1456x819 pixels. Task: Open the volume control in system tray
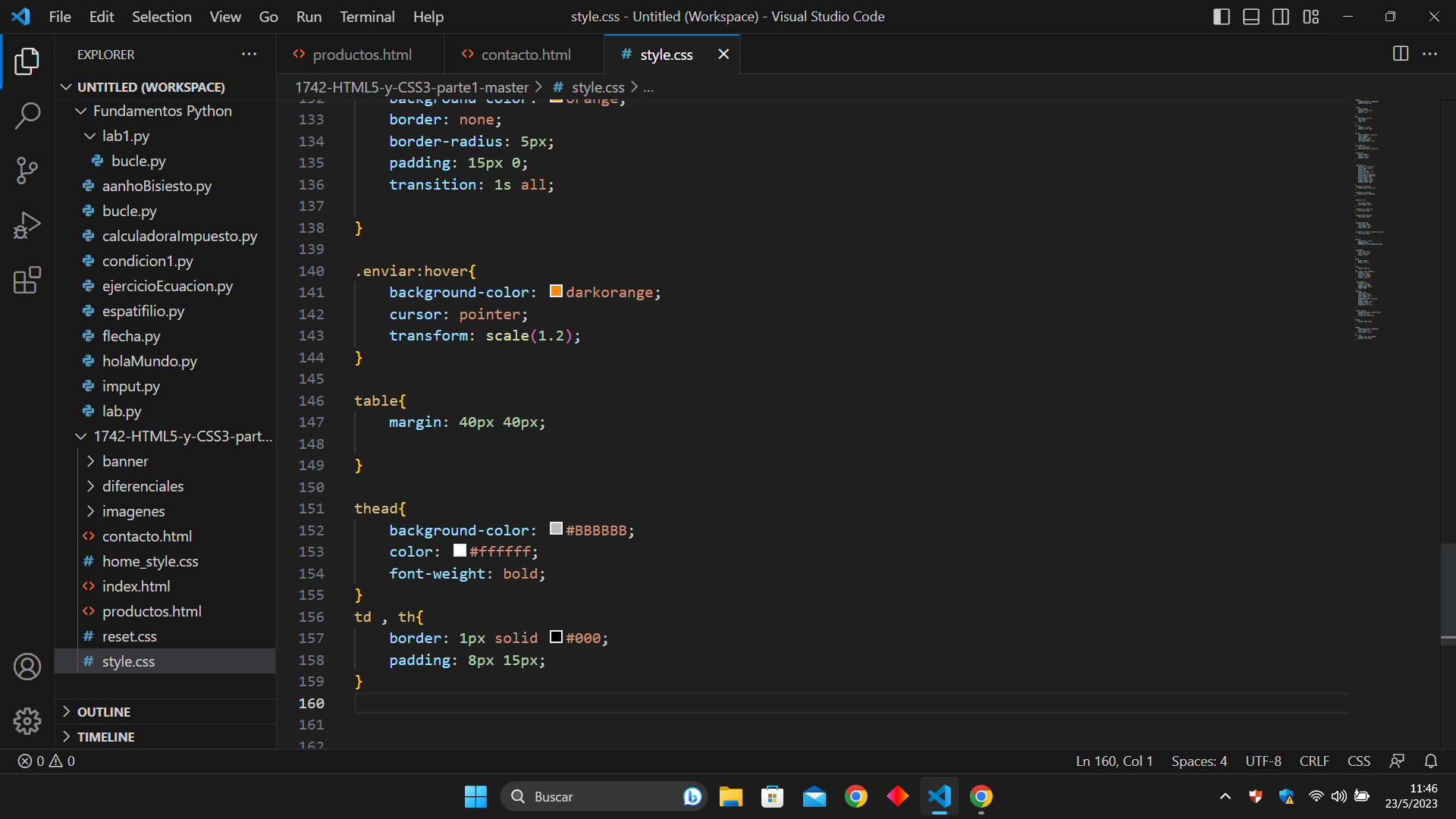(x=1339, y=796)
